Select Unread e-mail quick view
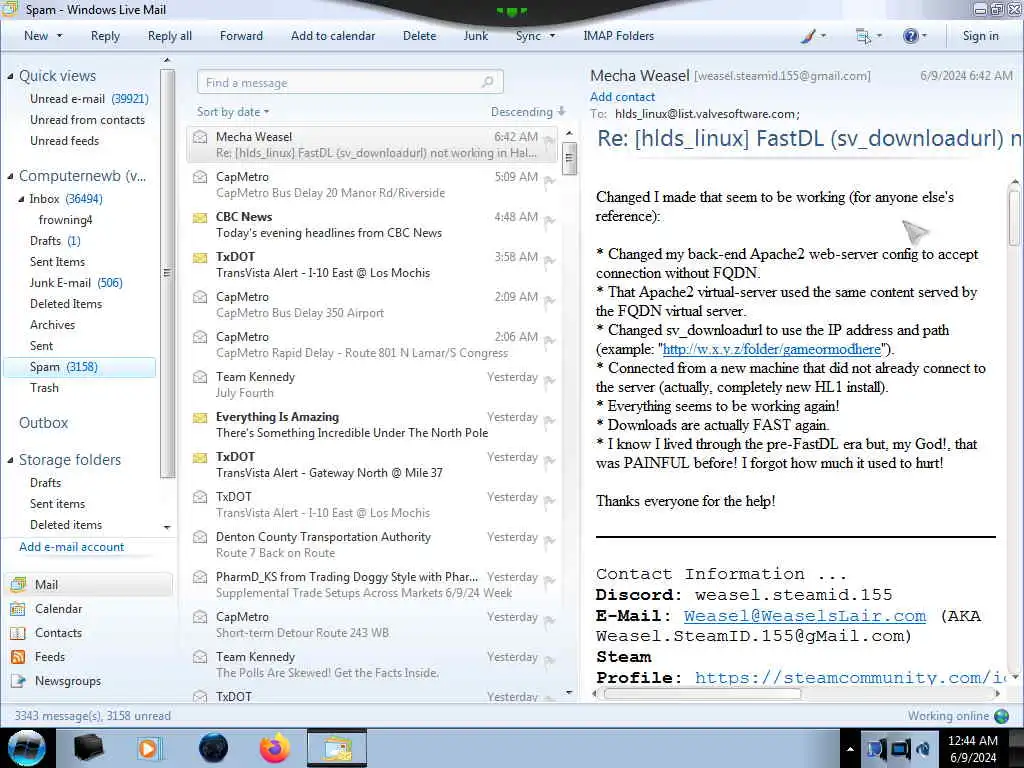Viewport: 1024px width, 768px height. tap(89, 99)
